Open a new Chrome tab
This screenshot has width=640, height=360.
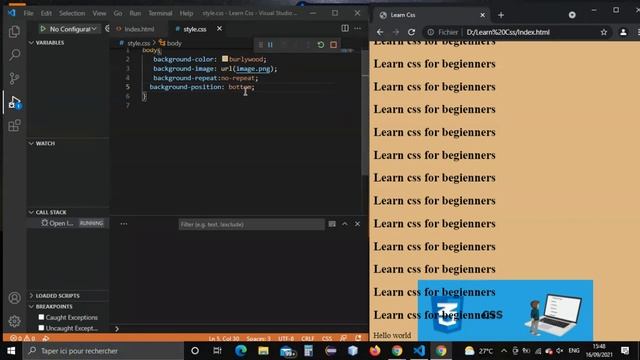501,15
